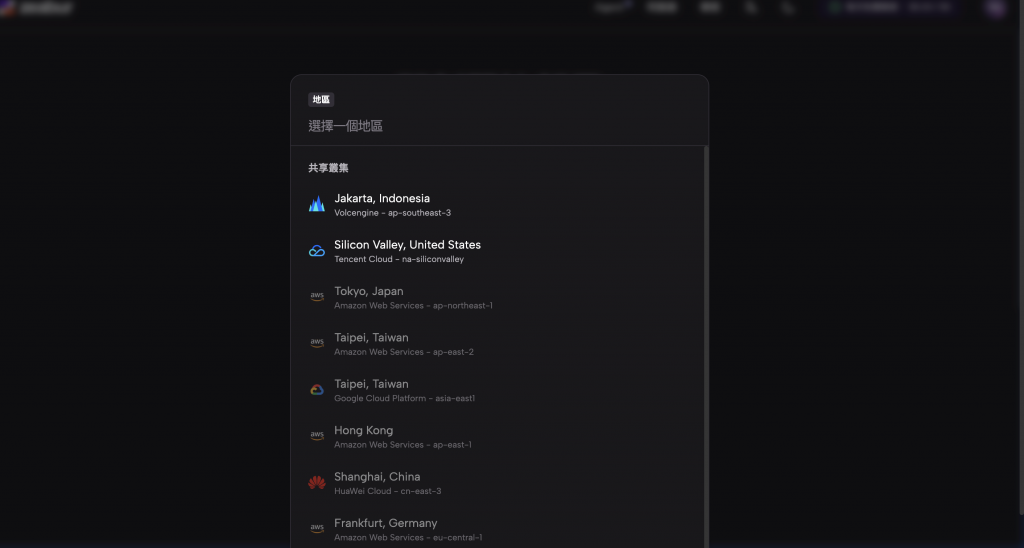This screenshot has width=1024, height=548.
Task: Click the 地區 tag above the search field
Action: (x=321, y=99)
